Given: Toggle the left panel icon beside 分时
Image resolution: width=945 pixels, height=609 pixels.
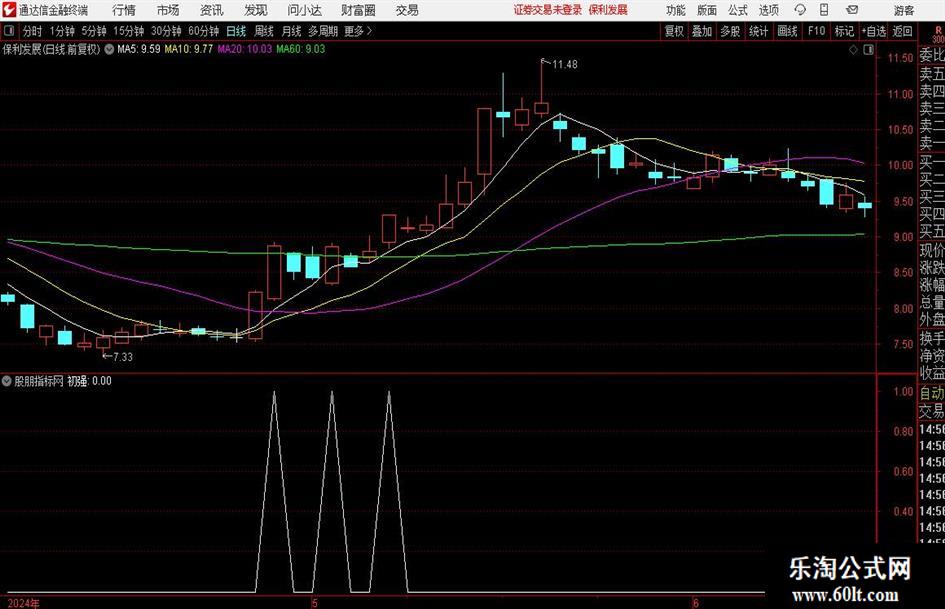Looking at the screenshot, I should point(8,31).
